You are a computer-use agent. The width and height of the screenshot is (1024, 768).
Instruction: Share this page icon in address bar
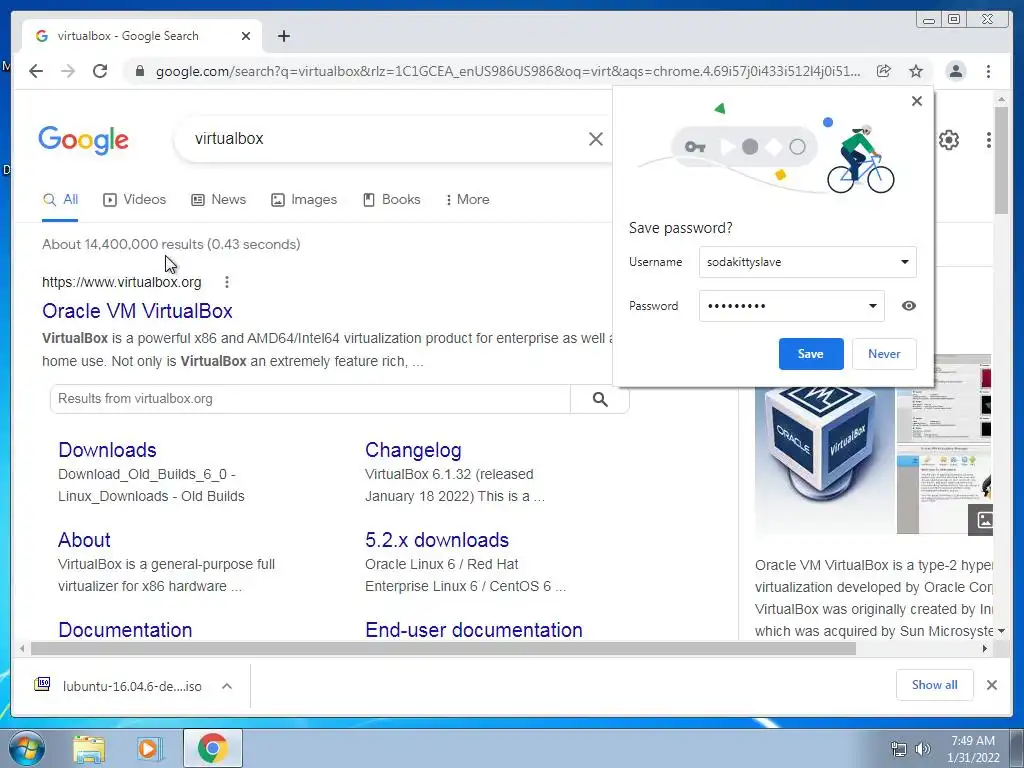884,71
